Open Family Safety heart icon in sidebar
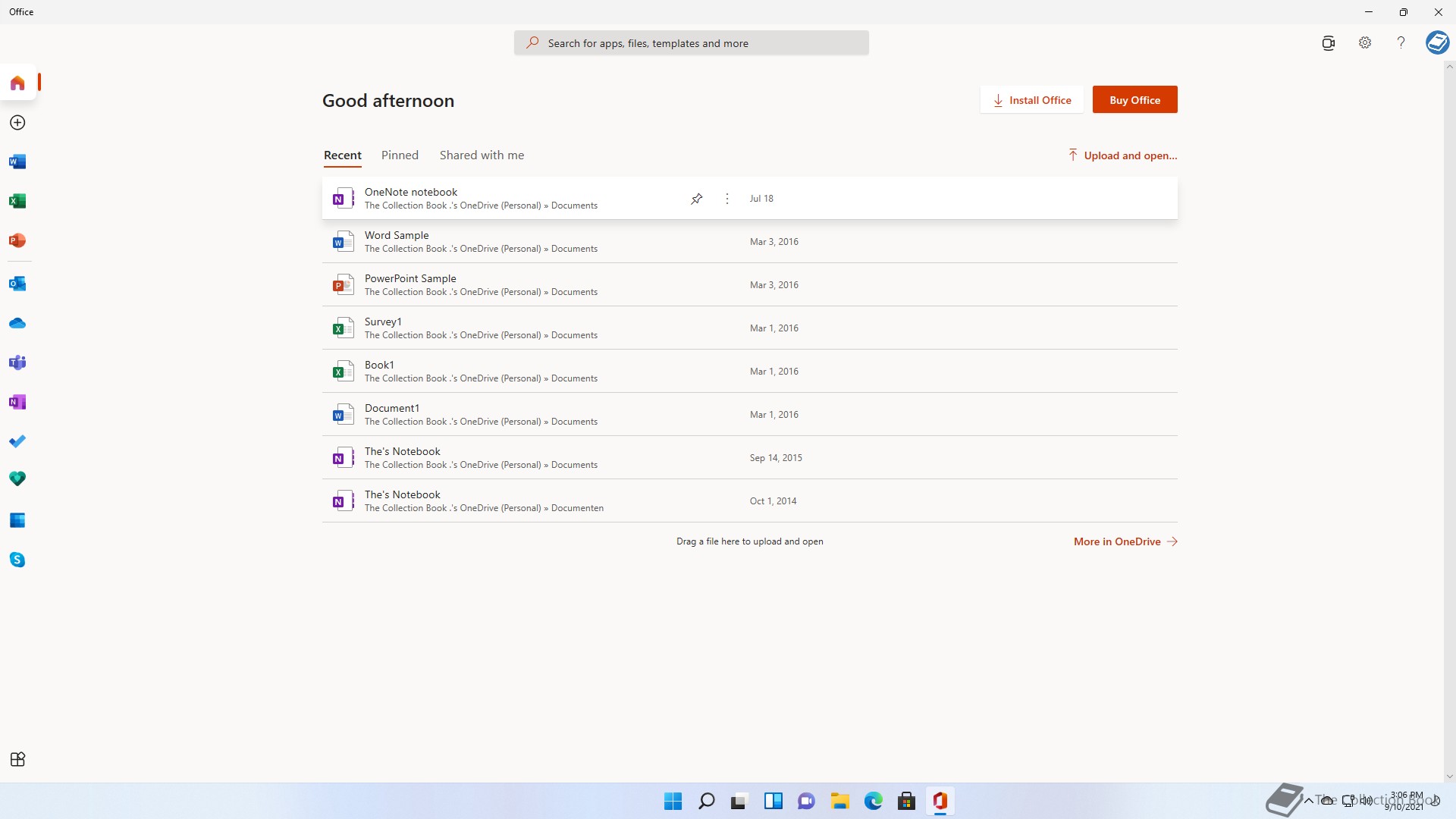 [17, 479]
